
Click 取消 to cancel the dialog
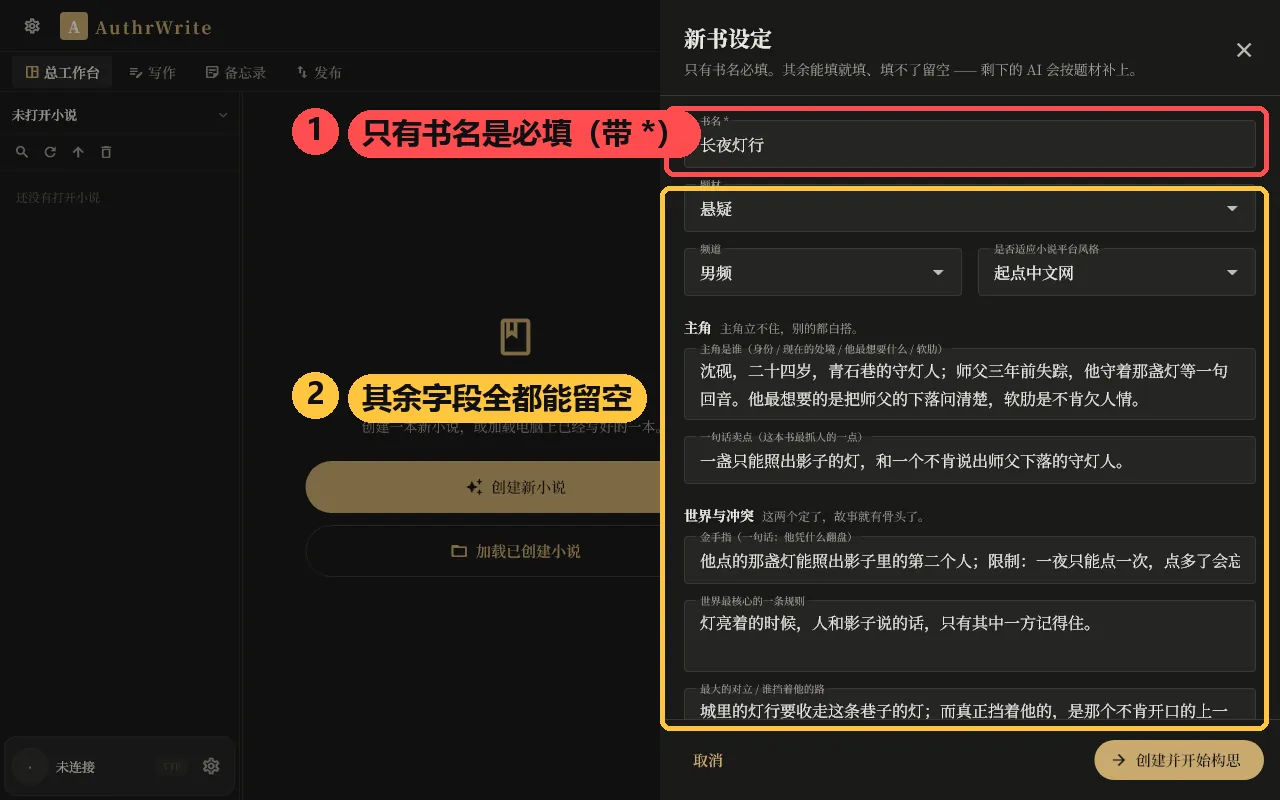708,760
